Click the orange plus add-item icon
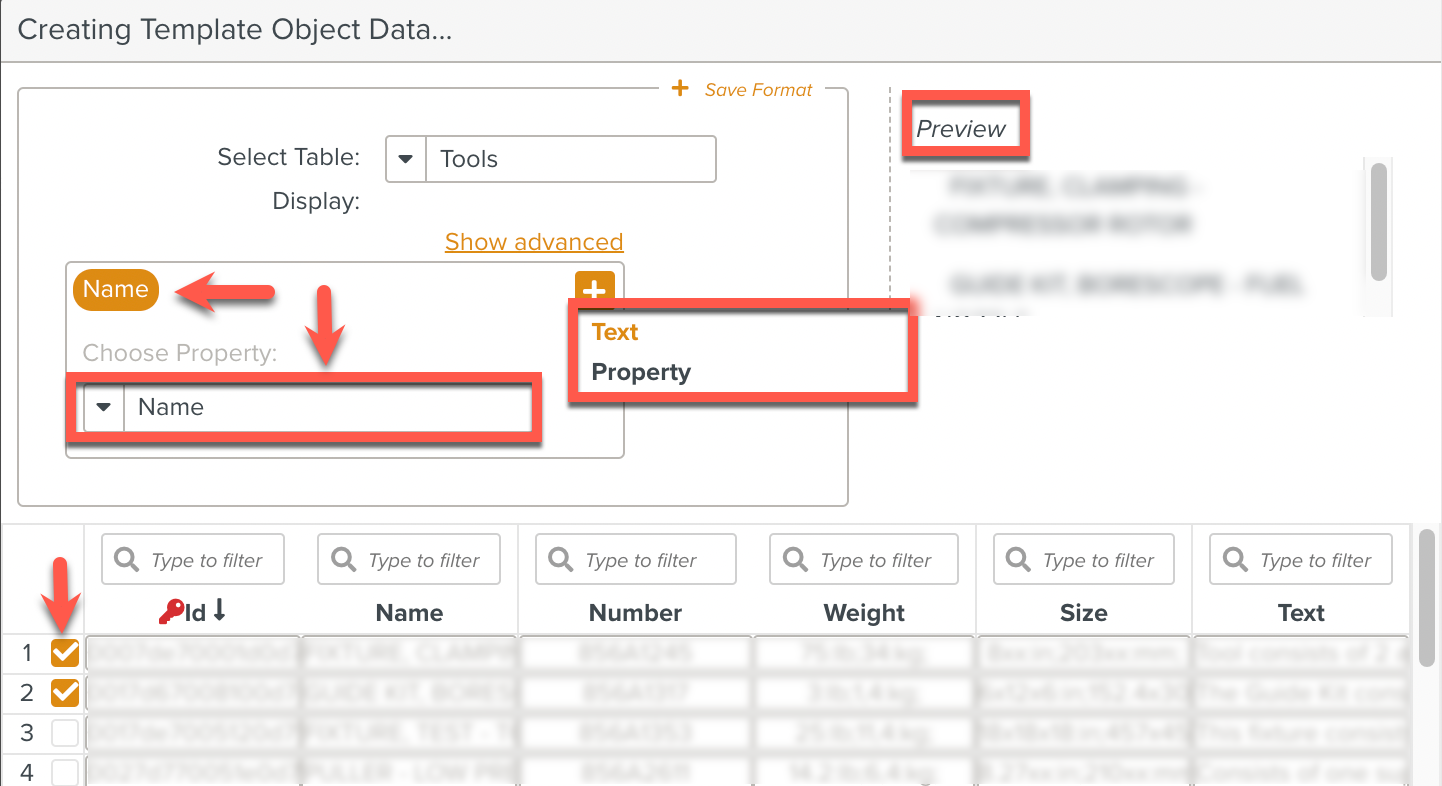 tap(594, 287)
